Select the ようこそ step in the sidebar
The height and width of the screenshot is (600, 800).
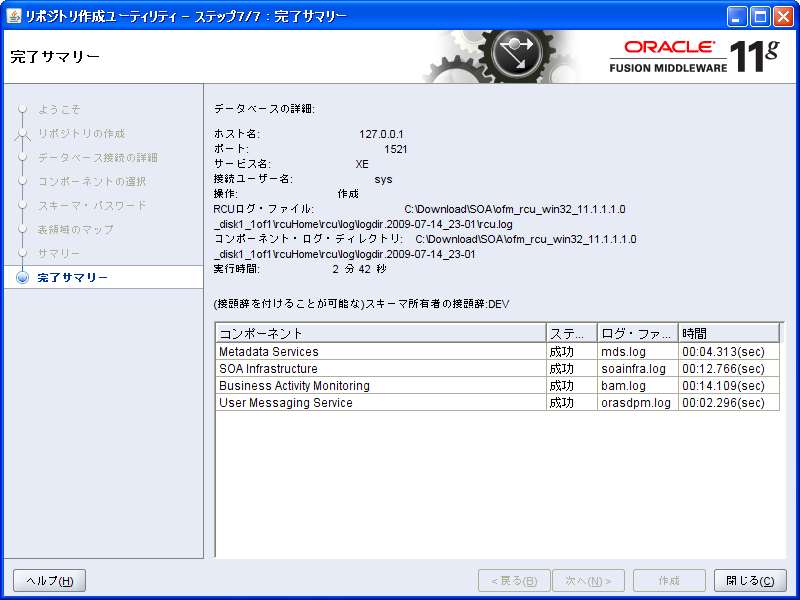click(62, 109)
